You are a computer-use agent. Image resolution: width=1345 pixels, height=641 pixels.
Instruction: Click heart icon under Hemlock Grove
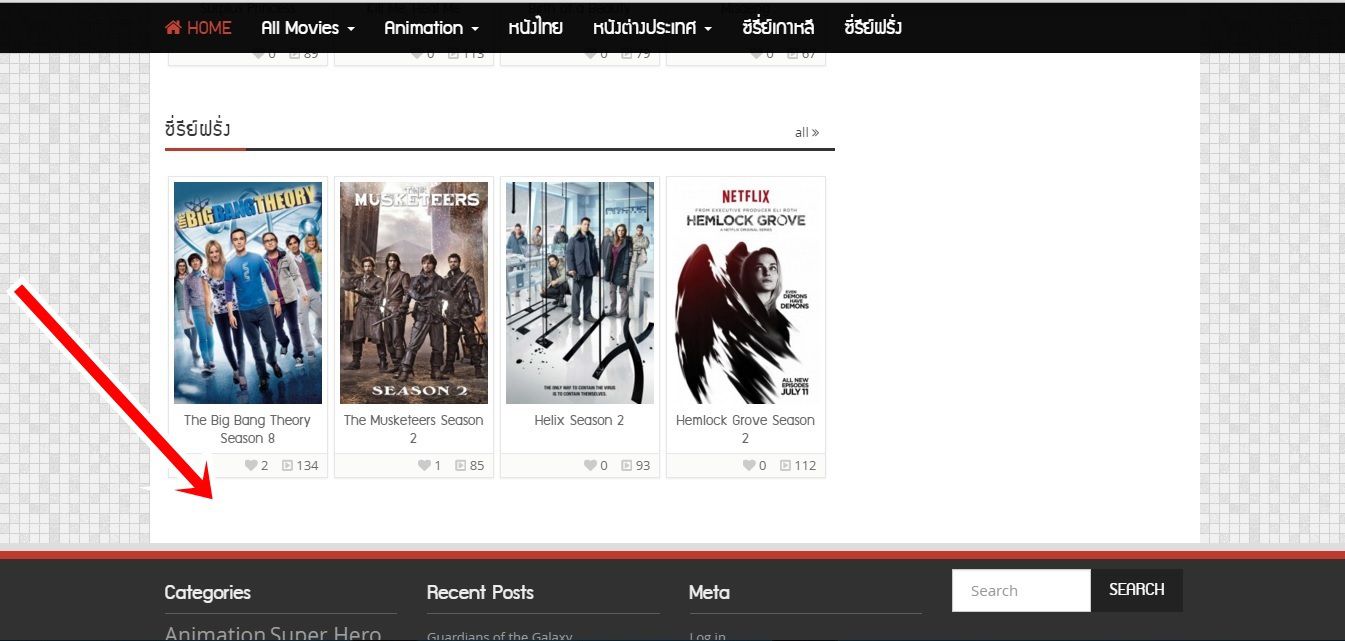pyautogui.click(x=749, y=465)
